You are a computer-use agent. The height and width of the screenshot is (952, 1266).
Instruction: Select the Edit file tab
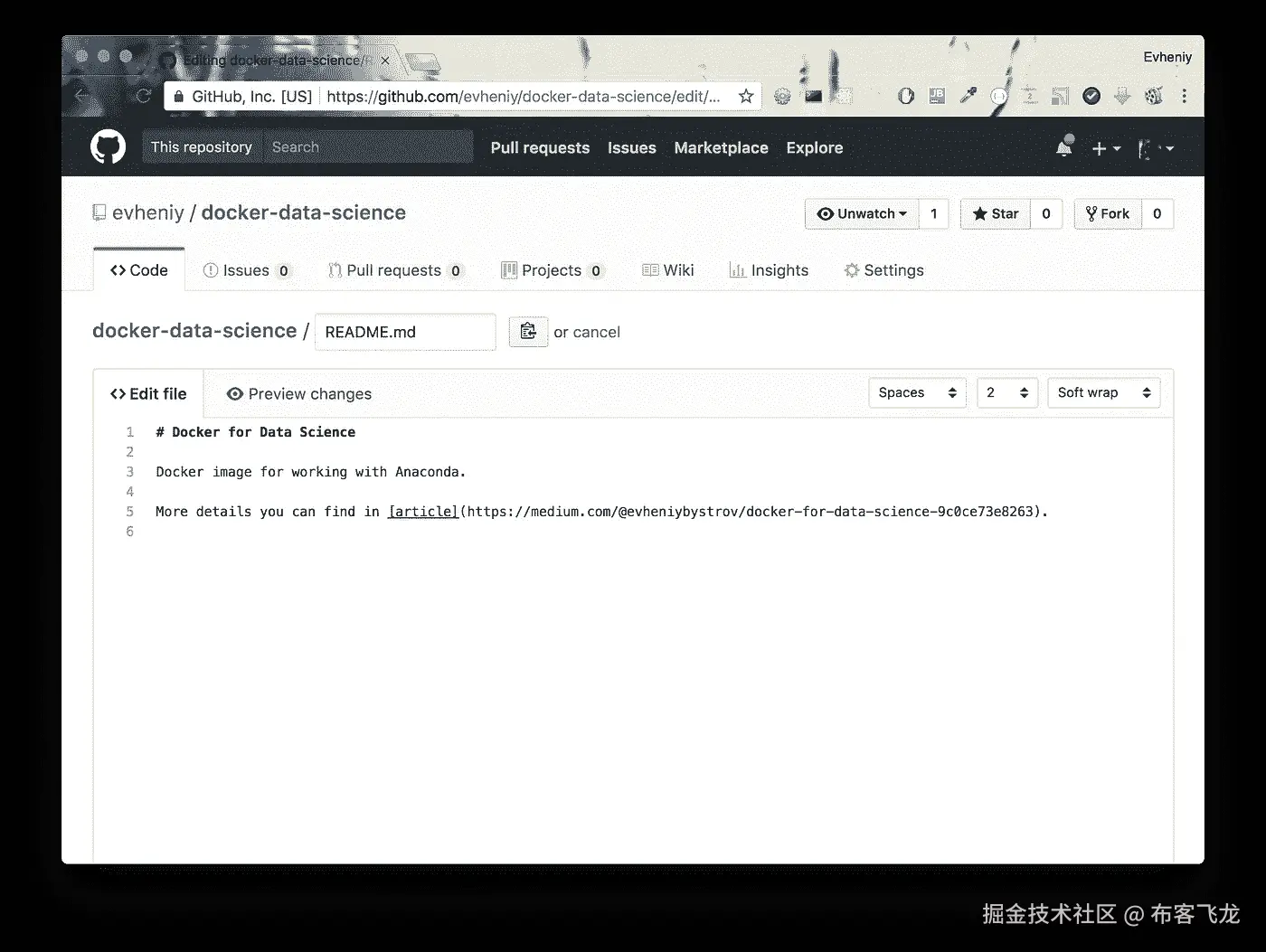(148, 394)
